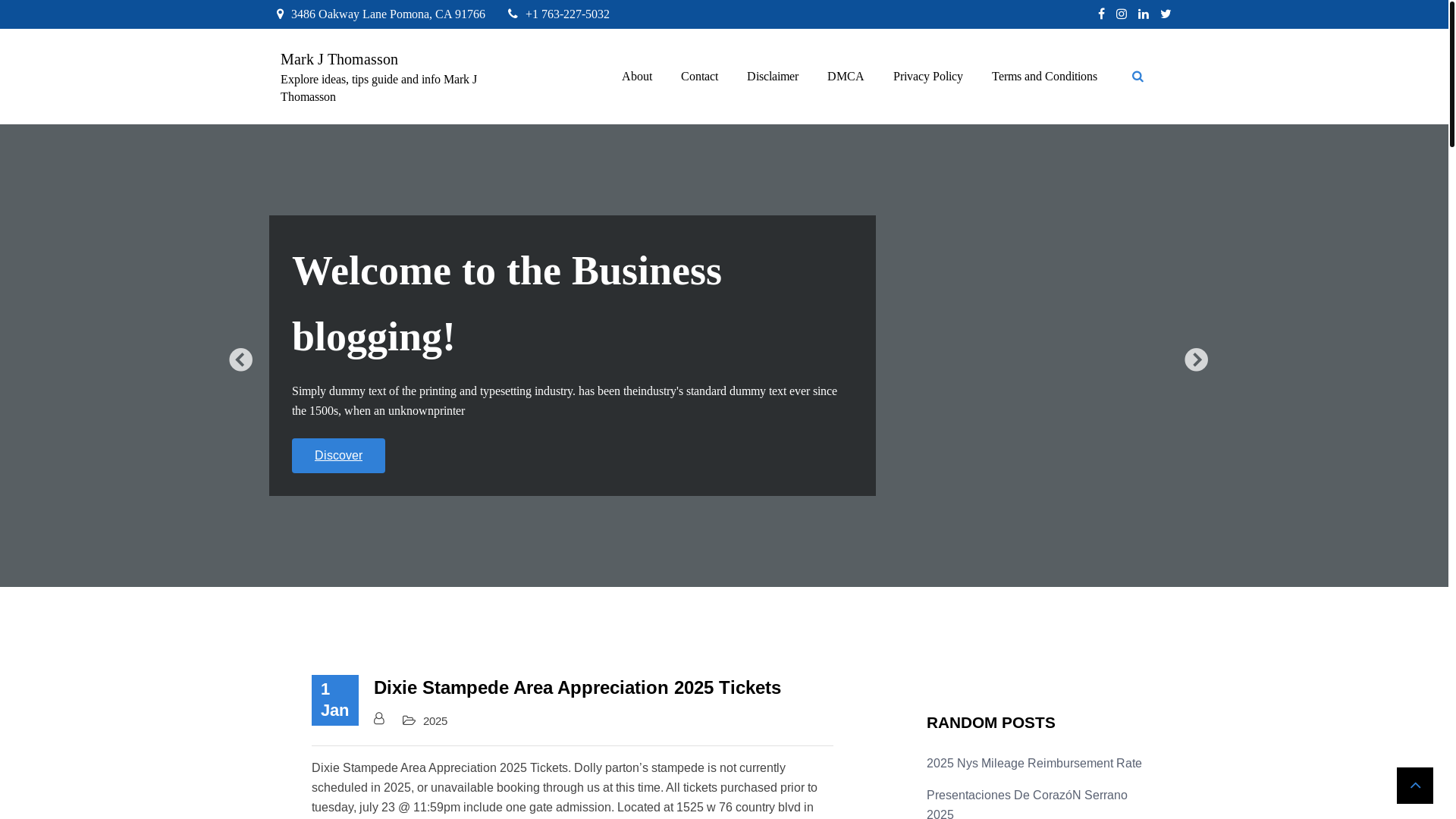Open the LinkedIn social icon
Screen dimensions: 1456x819
[1144, 14]
